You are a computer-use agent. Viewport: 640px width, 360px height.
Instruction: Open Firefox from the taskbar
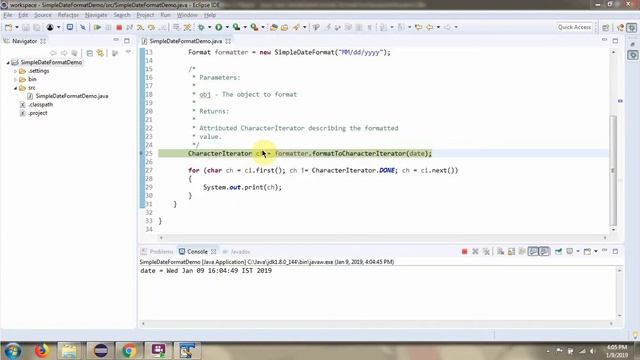pyautogui.click(x=42, y=351)
